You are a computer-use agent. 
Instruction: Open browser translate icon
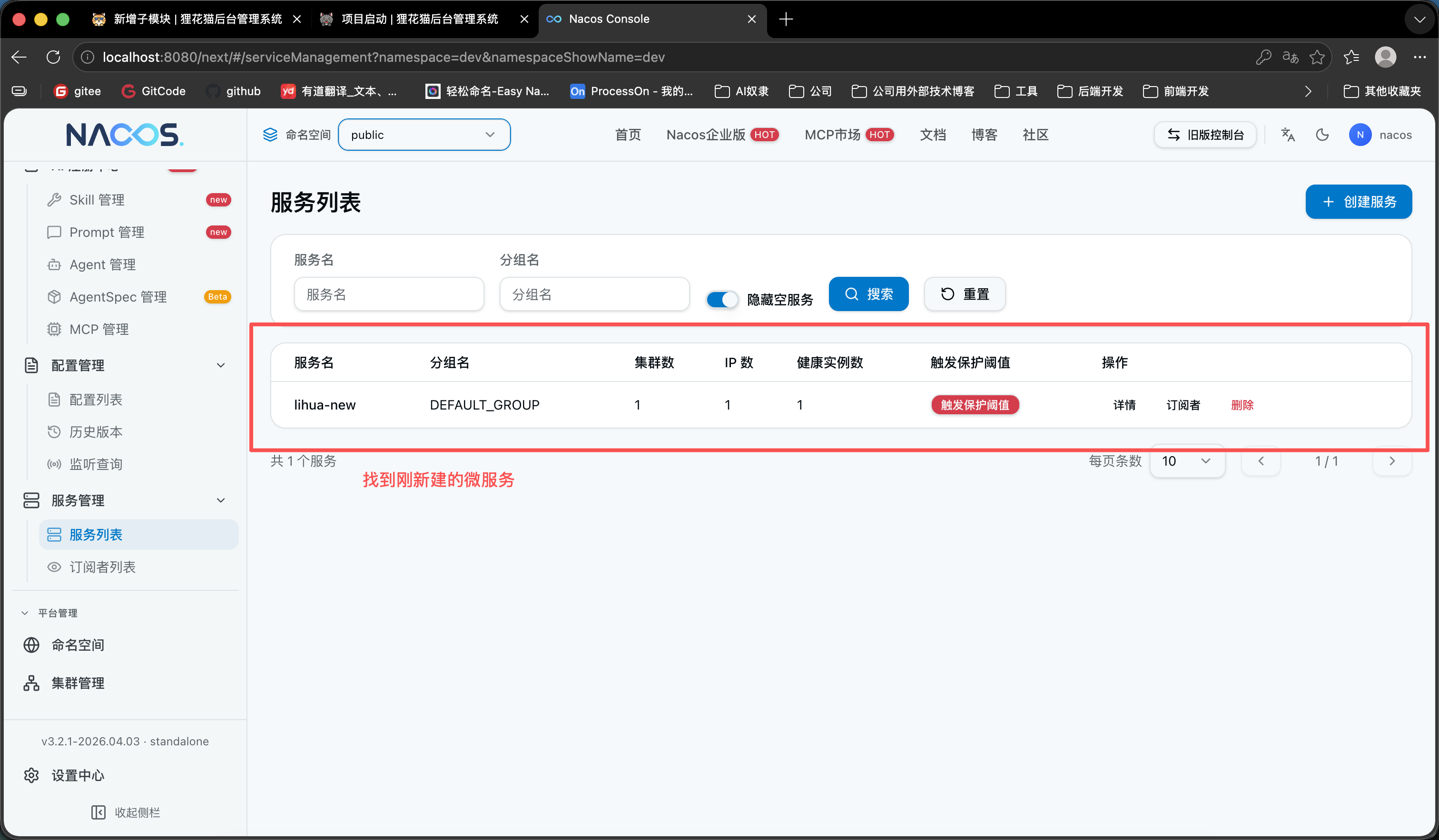point(1291,57)
